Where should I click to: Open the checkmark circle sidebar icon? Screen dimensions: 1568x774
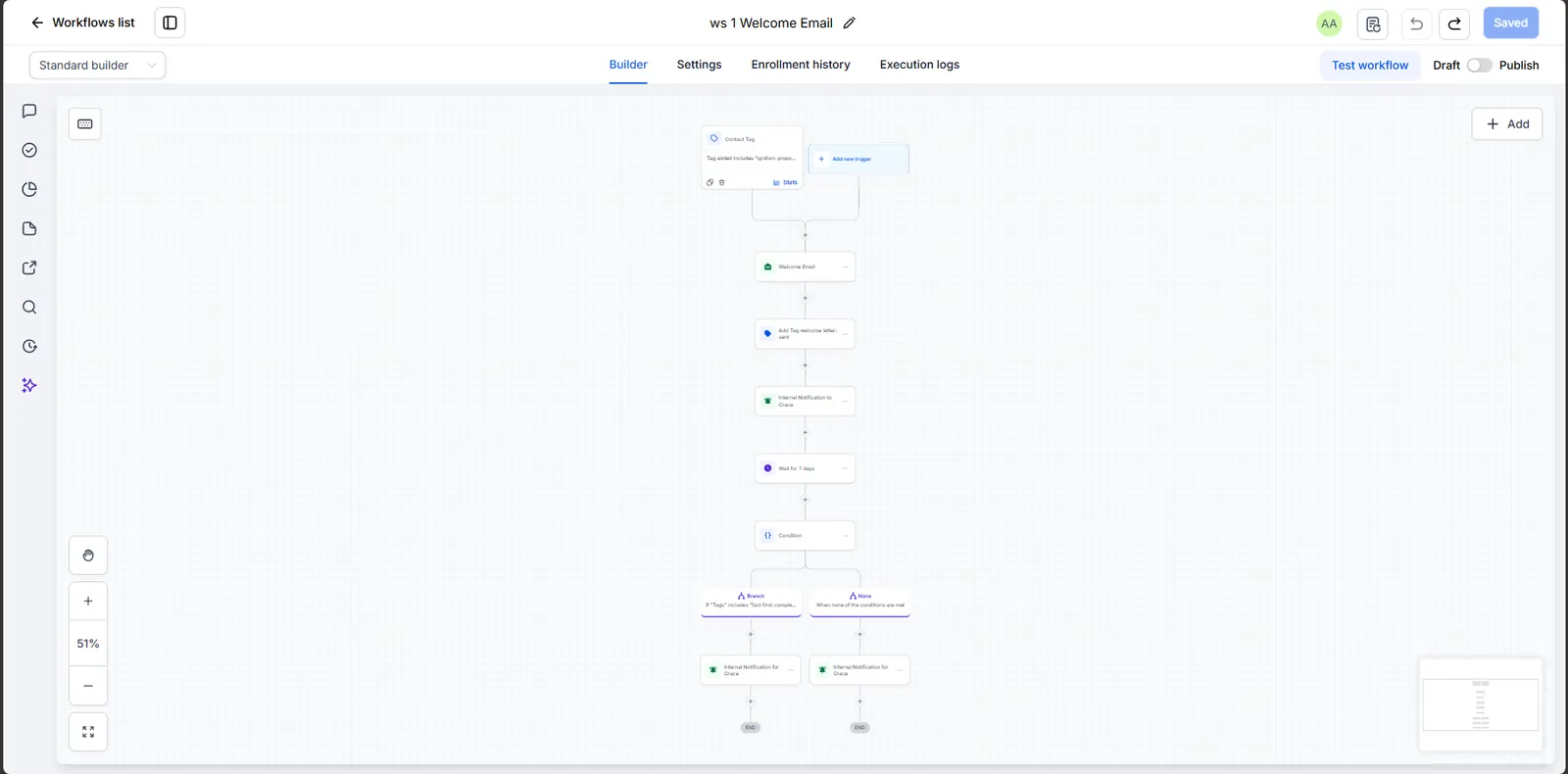coord(29,150)
